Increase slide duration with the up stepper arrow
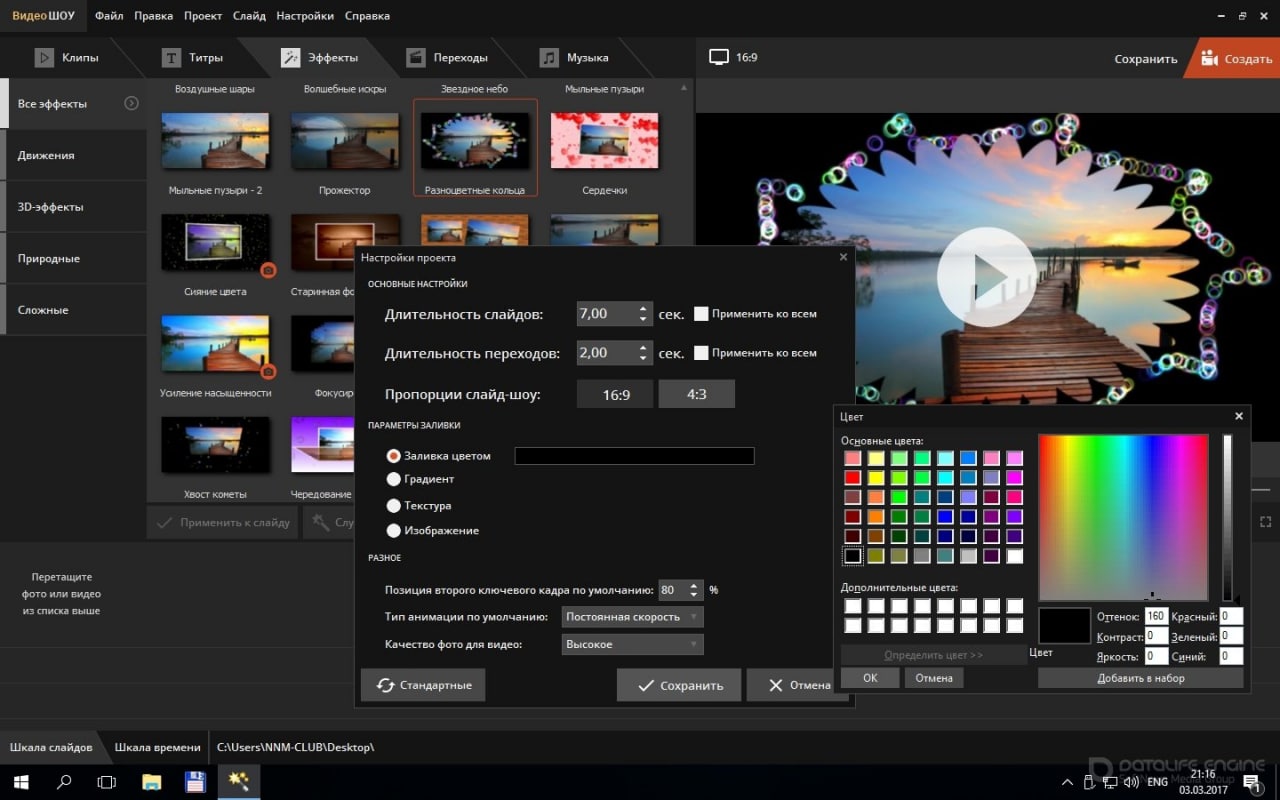This screenshot has width=1280, height=800. (x=643, y=308)
